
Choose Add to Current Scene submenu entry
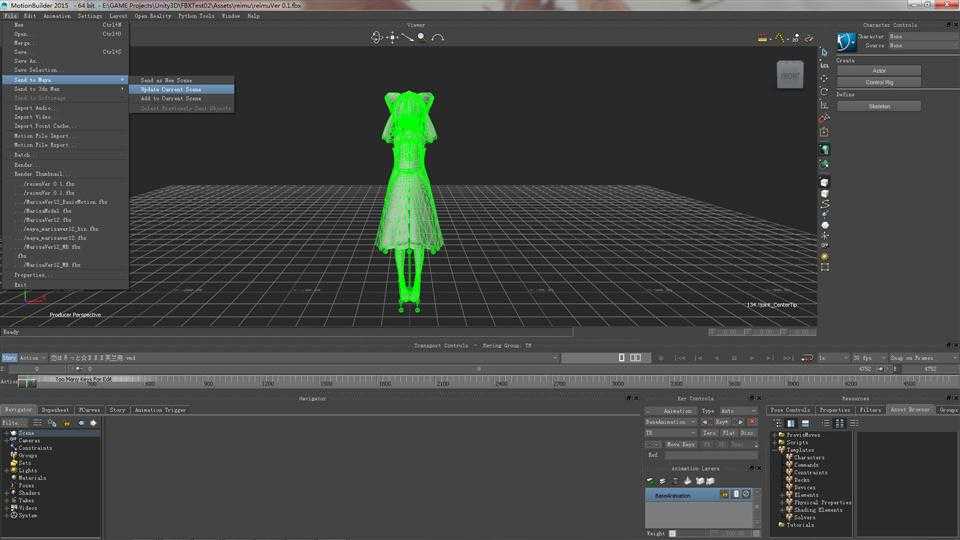pyautogui.click(x=170, y=99)
